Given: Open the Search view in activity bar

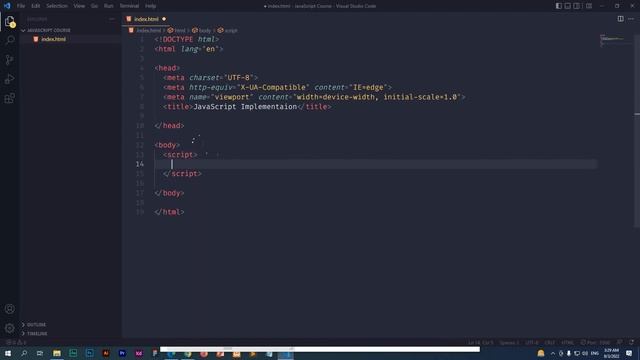Looking at the screenshot, I should (10, 40).
